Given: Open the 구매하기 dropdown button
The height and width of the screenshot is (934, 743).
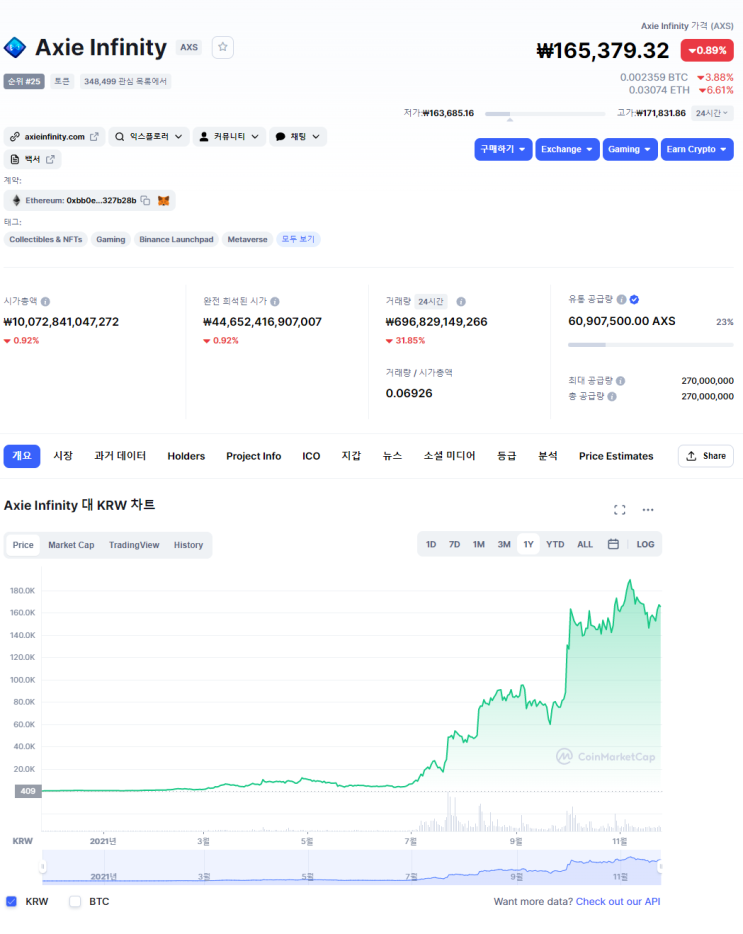Looking at the screenshot, I should pyautogui.click(x=503, y=149).
